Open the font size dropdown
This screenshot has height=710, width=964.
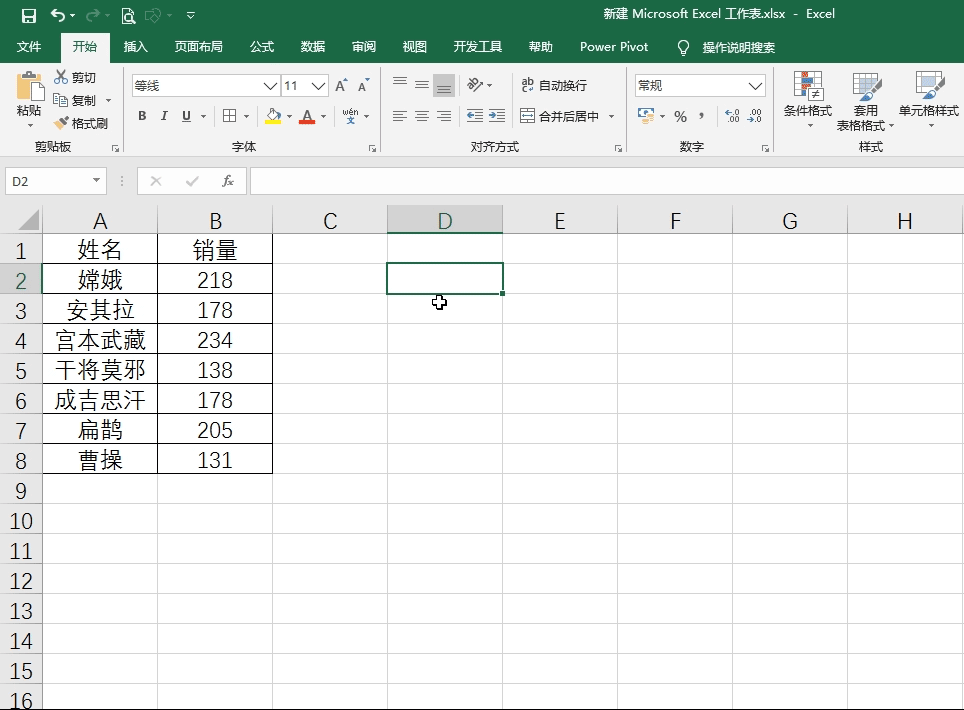318,85
